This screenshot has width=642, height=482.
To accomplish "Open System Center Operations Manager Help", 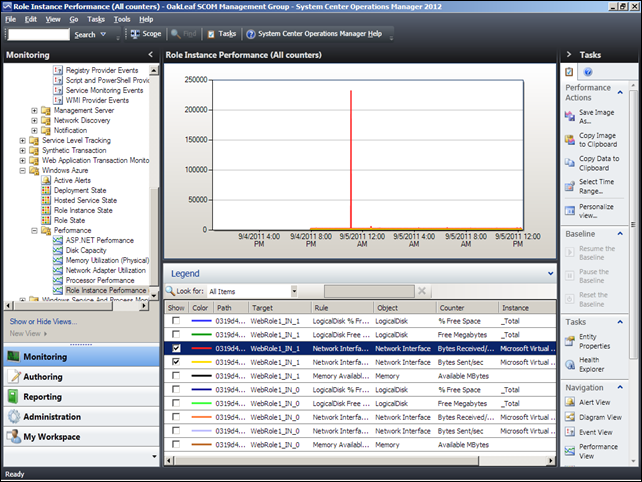I will pyautogui.click(x=314, y=34).
